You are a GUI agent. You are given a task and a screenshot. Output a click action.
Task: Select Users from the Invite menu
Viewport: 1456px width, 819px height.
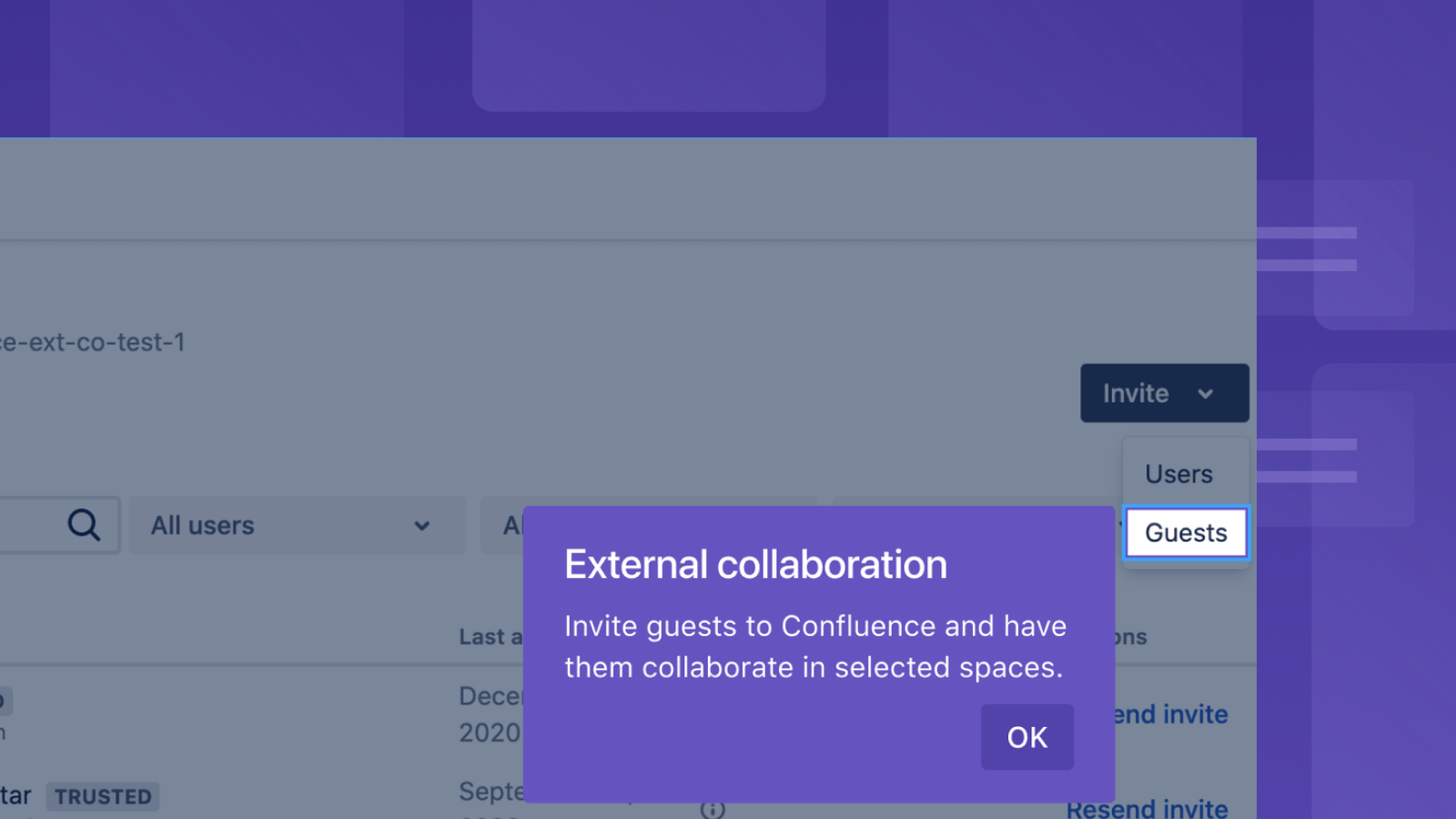point(1178,474)
